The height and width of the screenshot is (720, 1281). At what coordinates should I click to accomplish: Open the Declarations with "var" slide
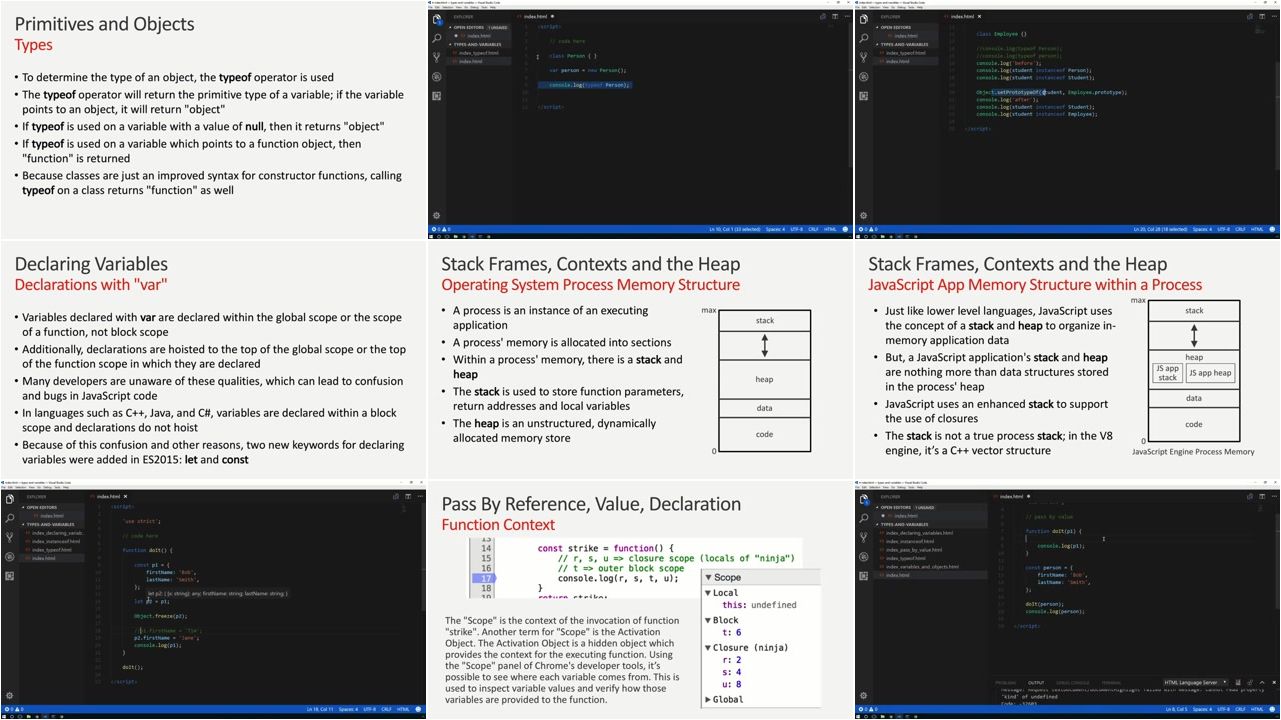click(213, 360)
